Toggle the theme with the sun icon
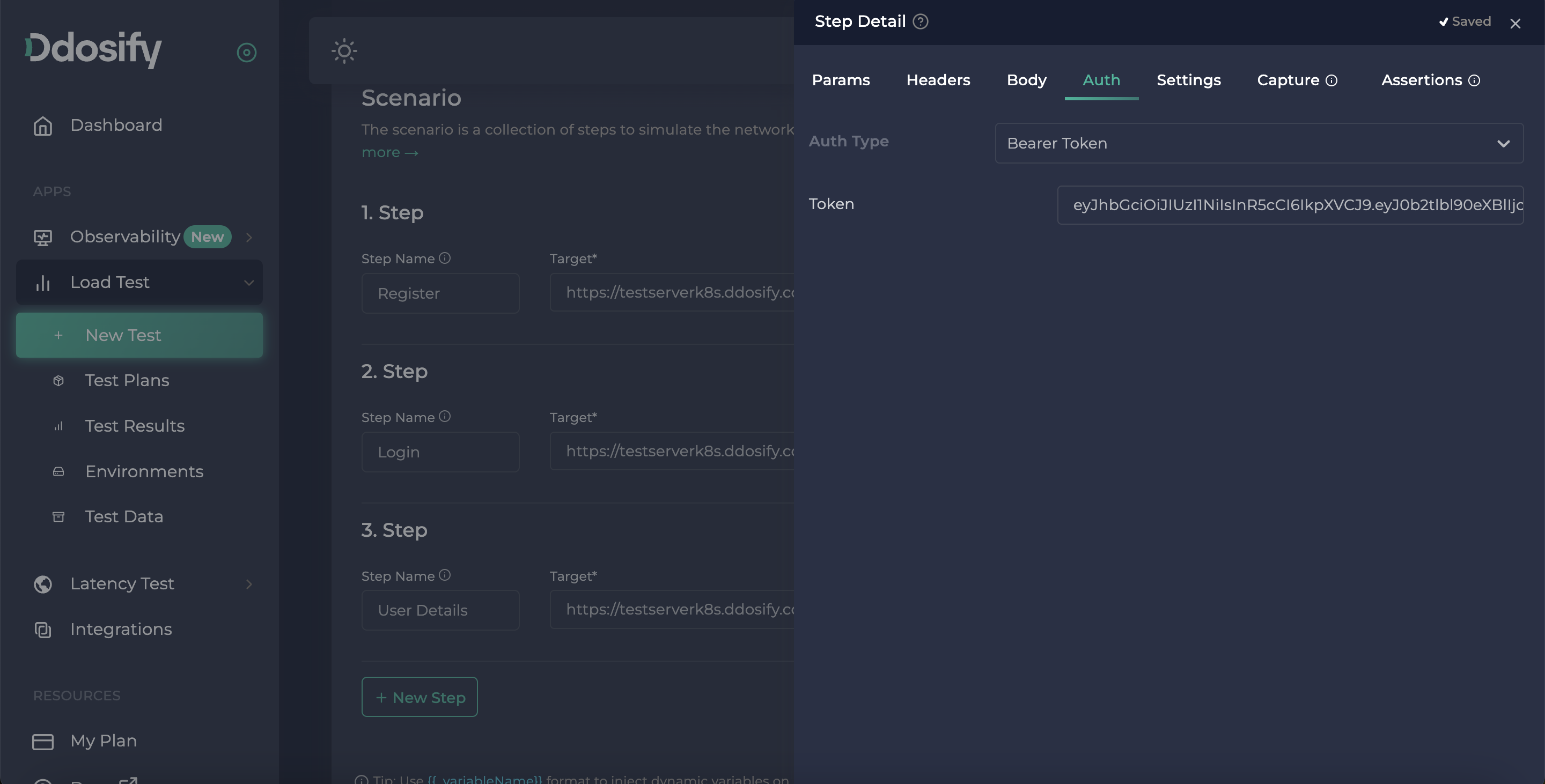Screen dimensions: 1545x784 click(344, 51)
